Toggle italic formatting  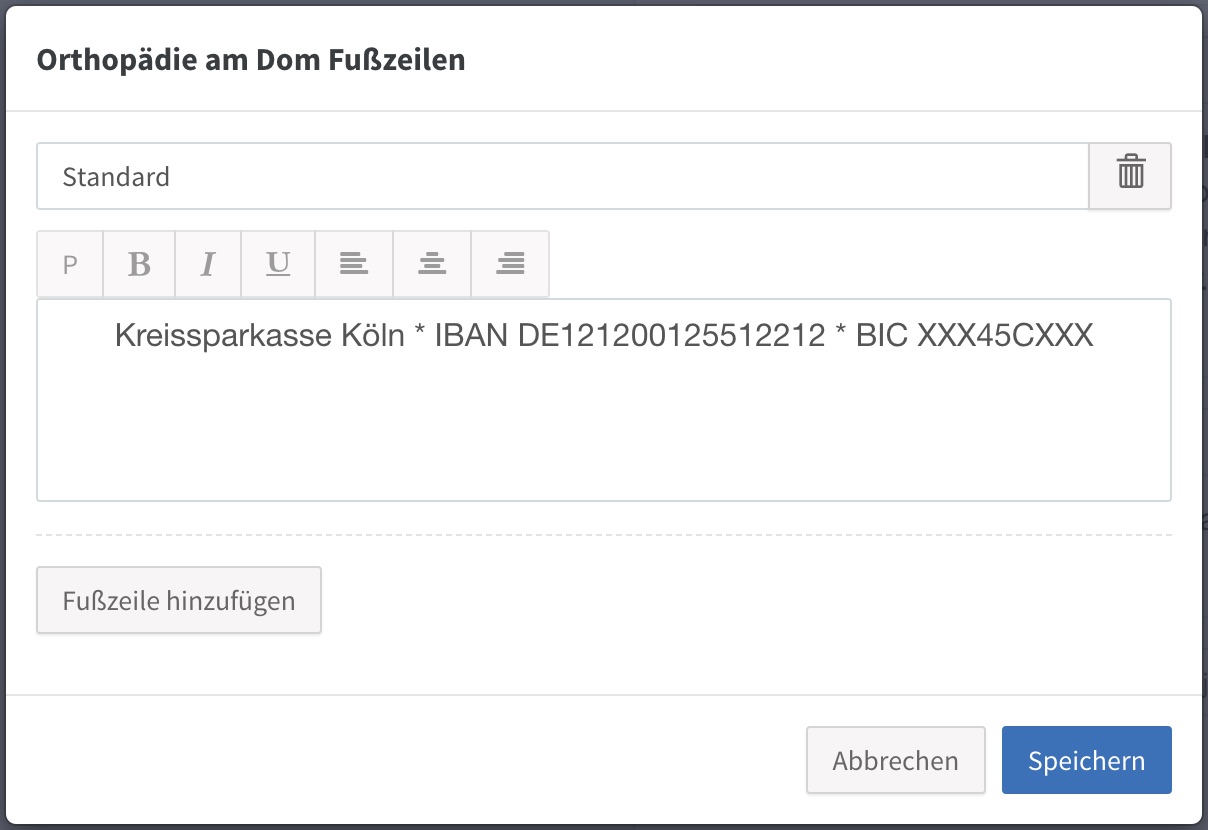point(208,264)
